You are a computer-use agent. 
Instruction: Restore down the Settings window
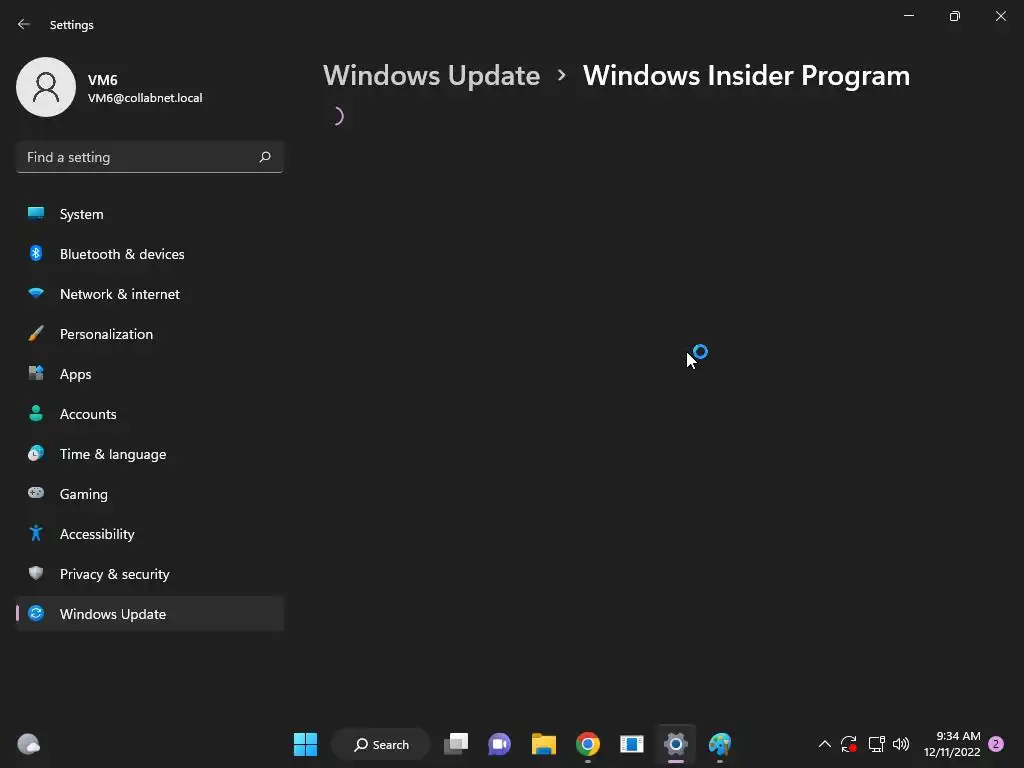(x=955, y=16)
